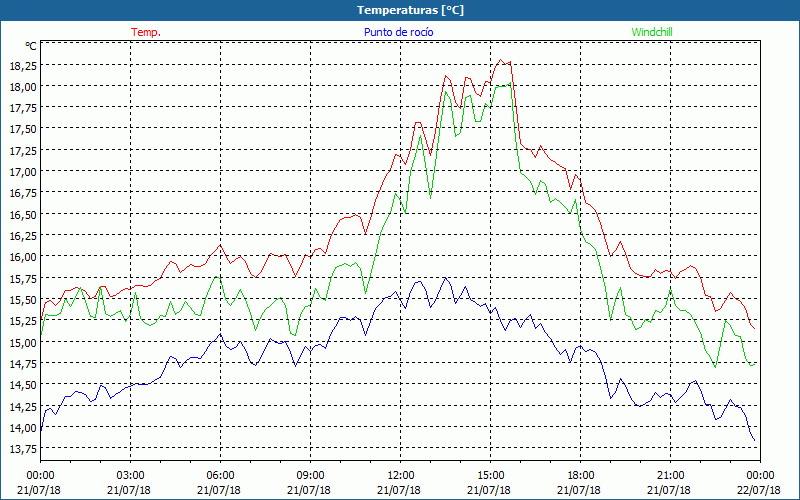This screenshot has height=500, width=800.
Task: Click the 16,00 y-axis value
Action: tap(23, 257)
